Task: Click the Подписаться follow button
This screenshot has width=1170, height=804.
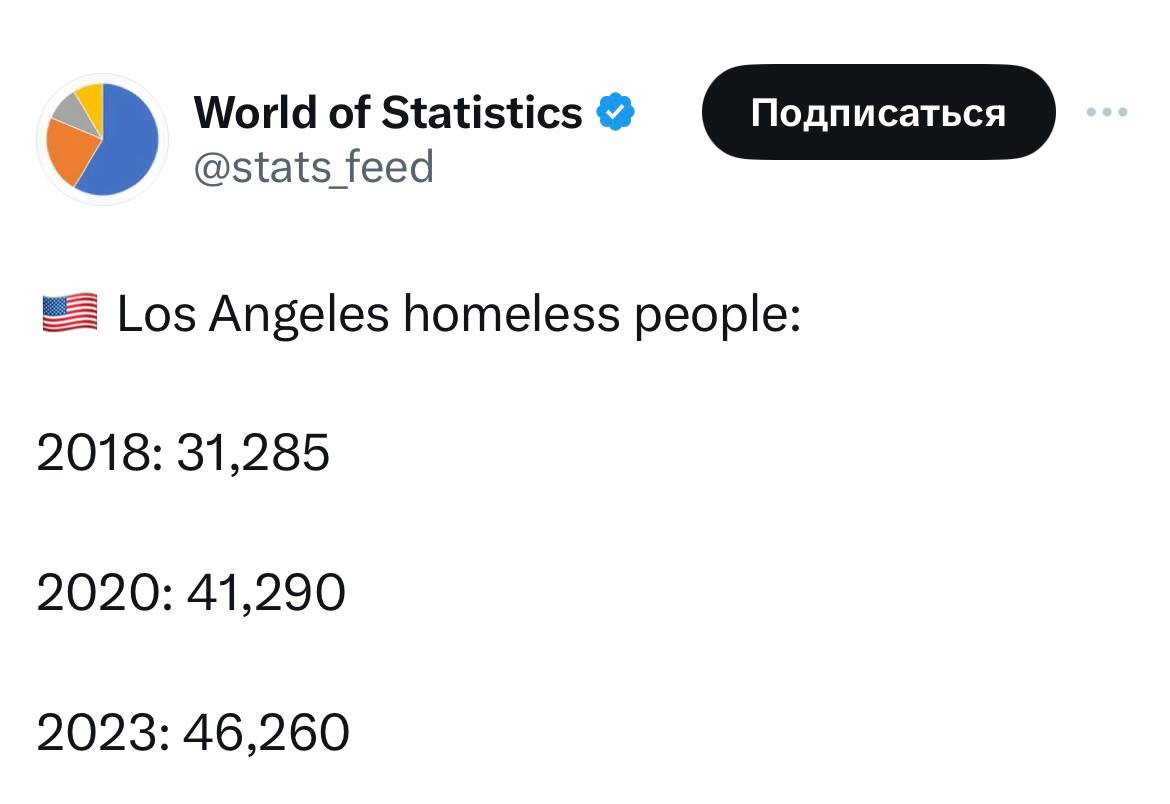Action: pos(878,112)
